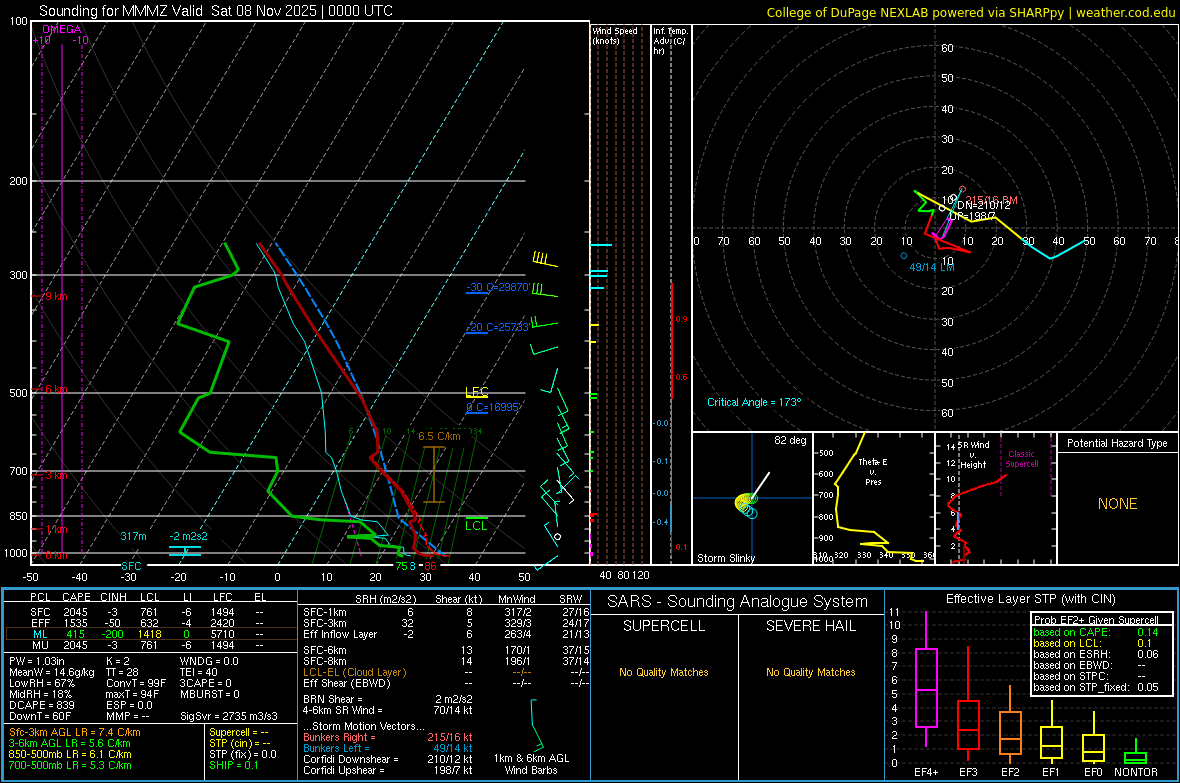Screen dimensions: 1180x783
Task: Click 'SARS - Sounding Analogue System' heading
Action: click(737, 602)
